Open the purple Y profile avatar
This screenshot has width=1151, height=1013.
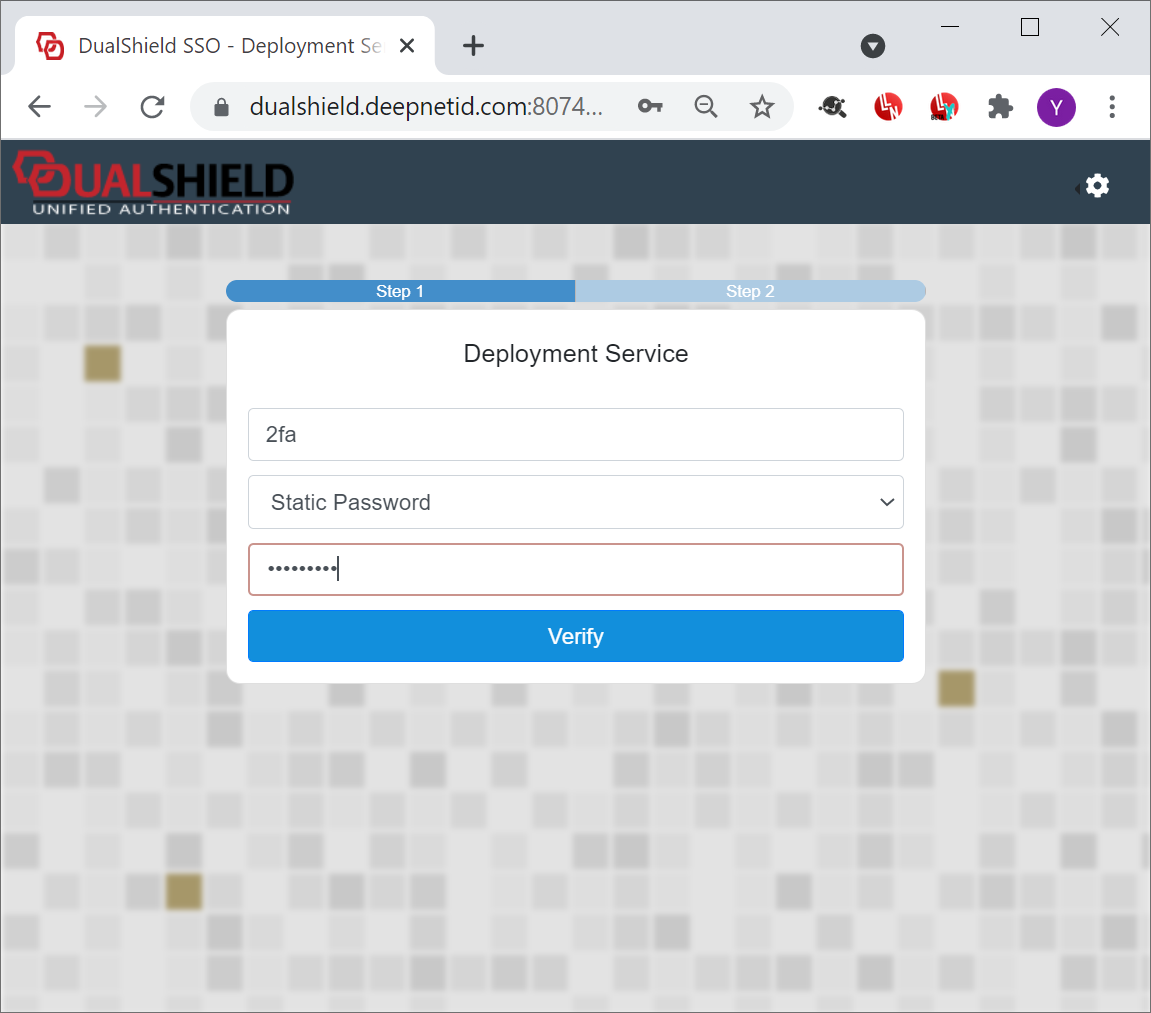(x=1056, y=107)
